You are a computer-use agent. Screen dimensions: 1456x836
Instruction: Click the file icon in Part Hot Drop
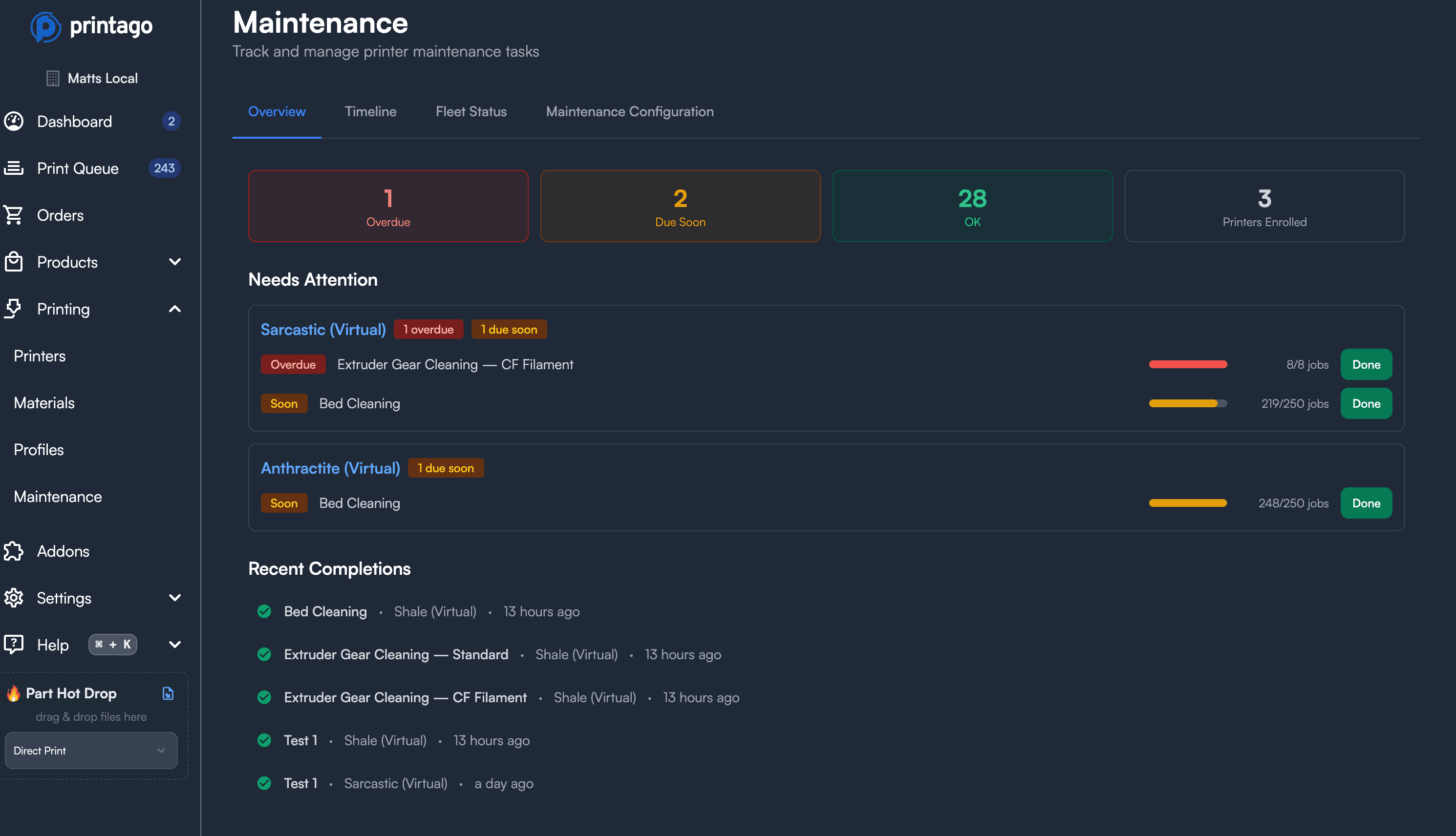tap(168, 693)
